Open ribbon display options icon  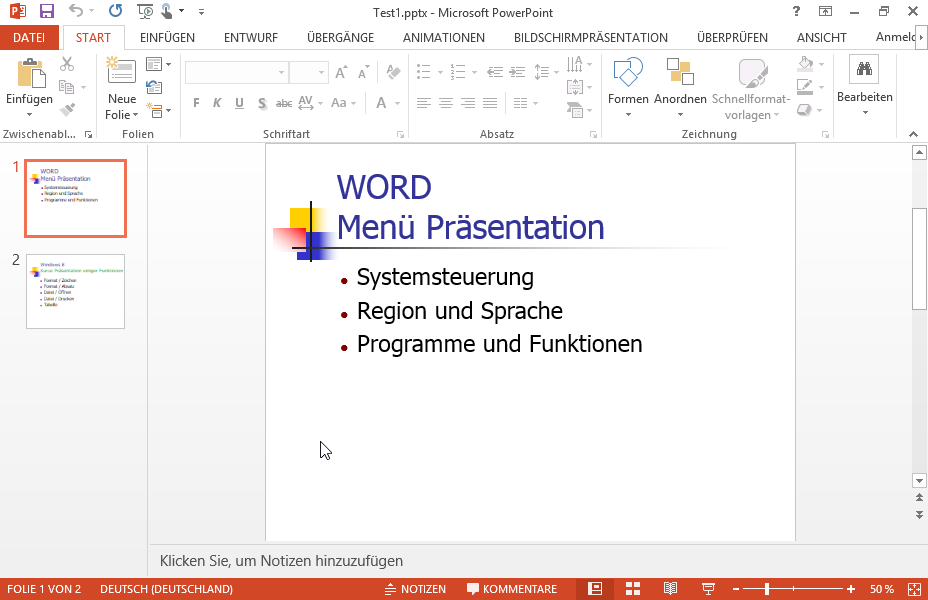click(x=825, y=11)
